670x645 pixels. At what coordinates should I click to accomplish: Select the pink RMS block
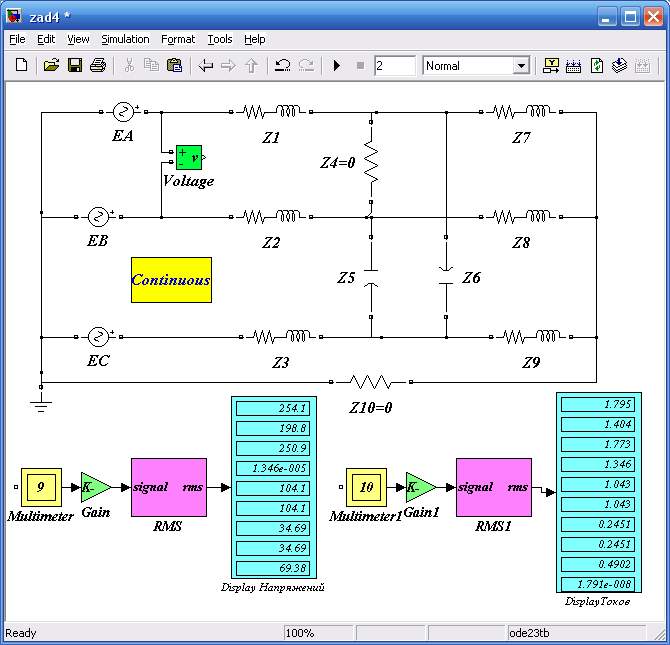click(x=169, y=488)
